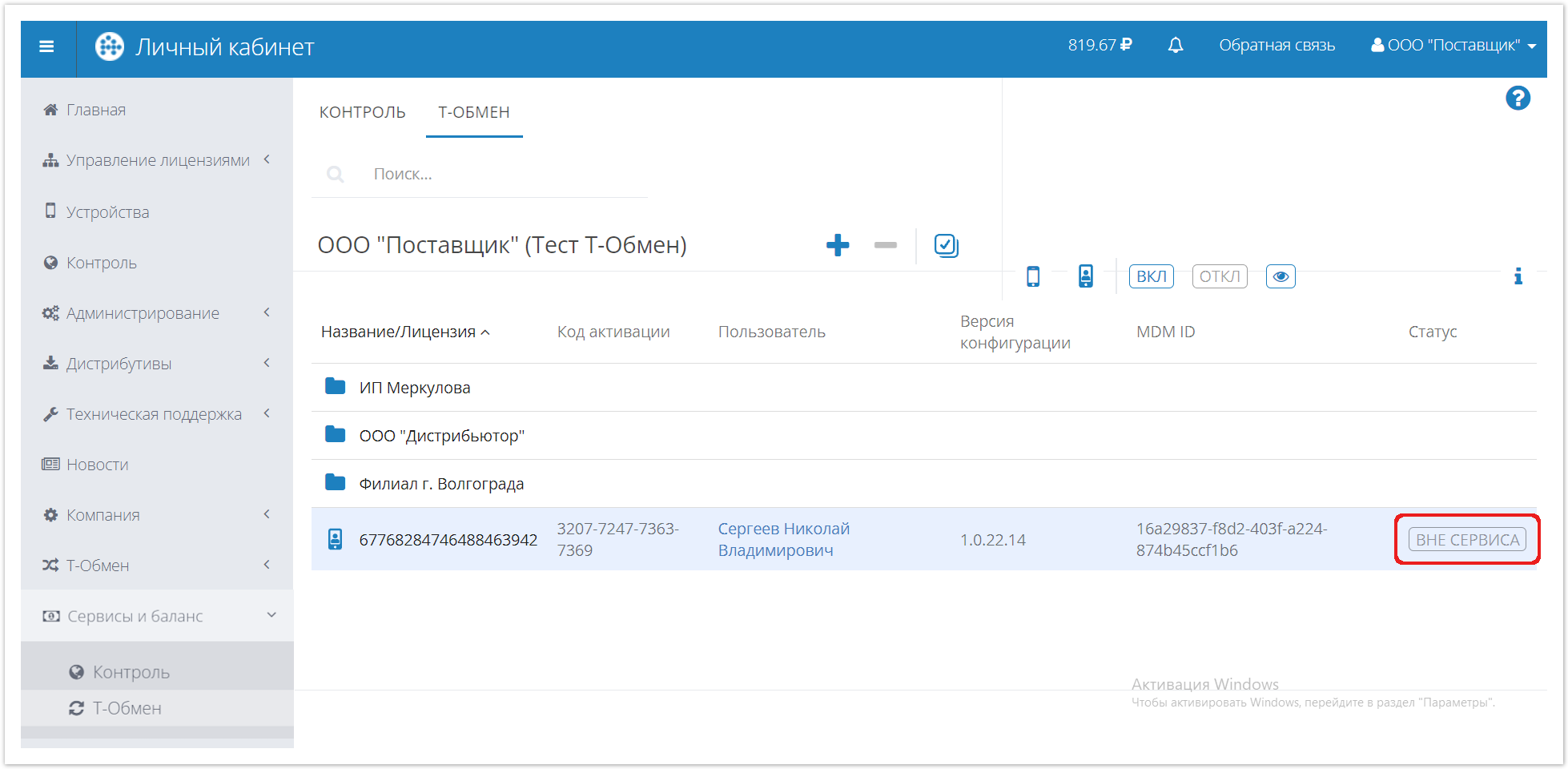Viewport: 1568px width, 769px height.
Task: Switch to the КОНТРОЛЬ tab
Action: (362, 112)
